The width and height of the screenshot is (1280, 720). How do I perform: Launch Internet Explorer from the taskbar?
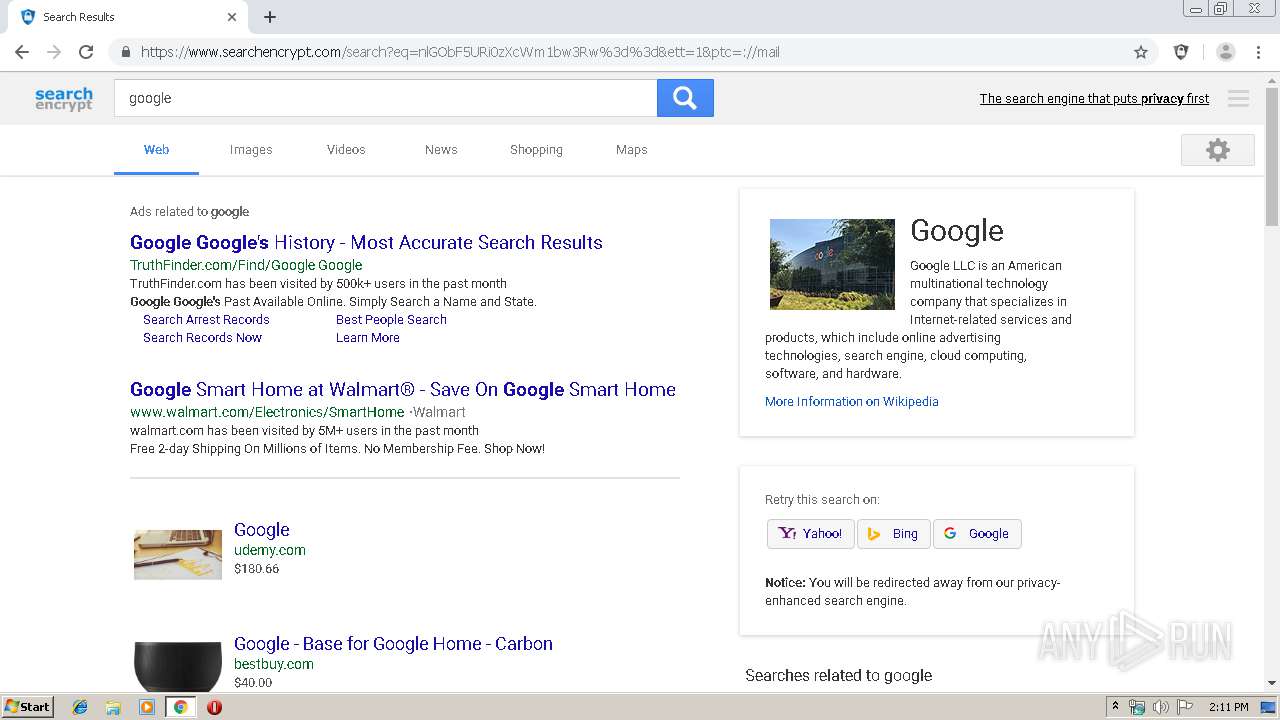(80, 707)
